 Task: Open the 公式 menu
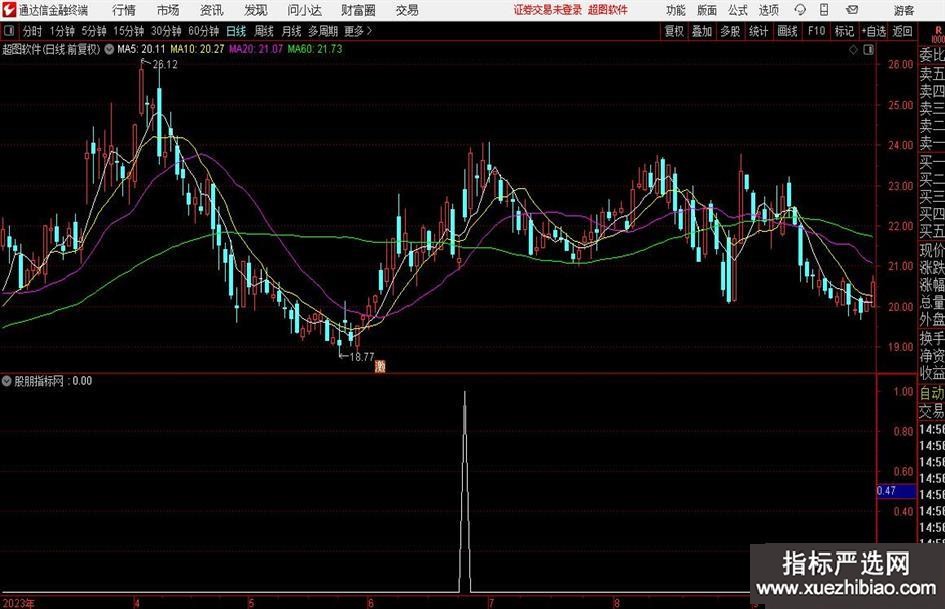738,10
